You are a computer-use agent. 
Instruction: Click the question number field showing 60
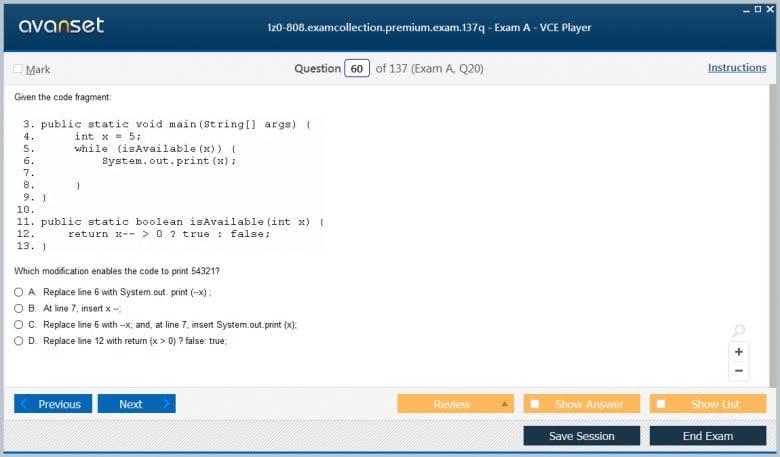point(357,69)
